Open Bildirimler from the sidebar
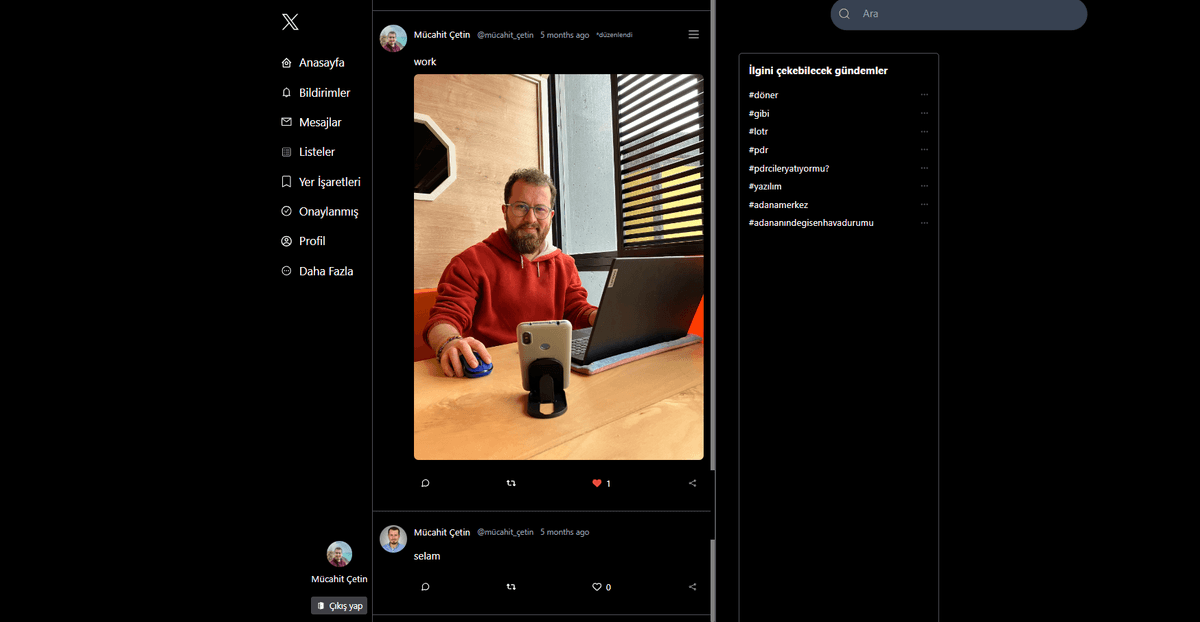Screen dimensions: 1200x622 tap(325, 92)
